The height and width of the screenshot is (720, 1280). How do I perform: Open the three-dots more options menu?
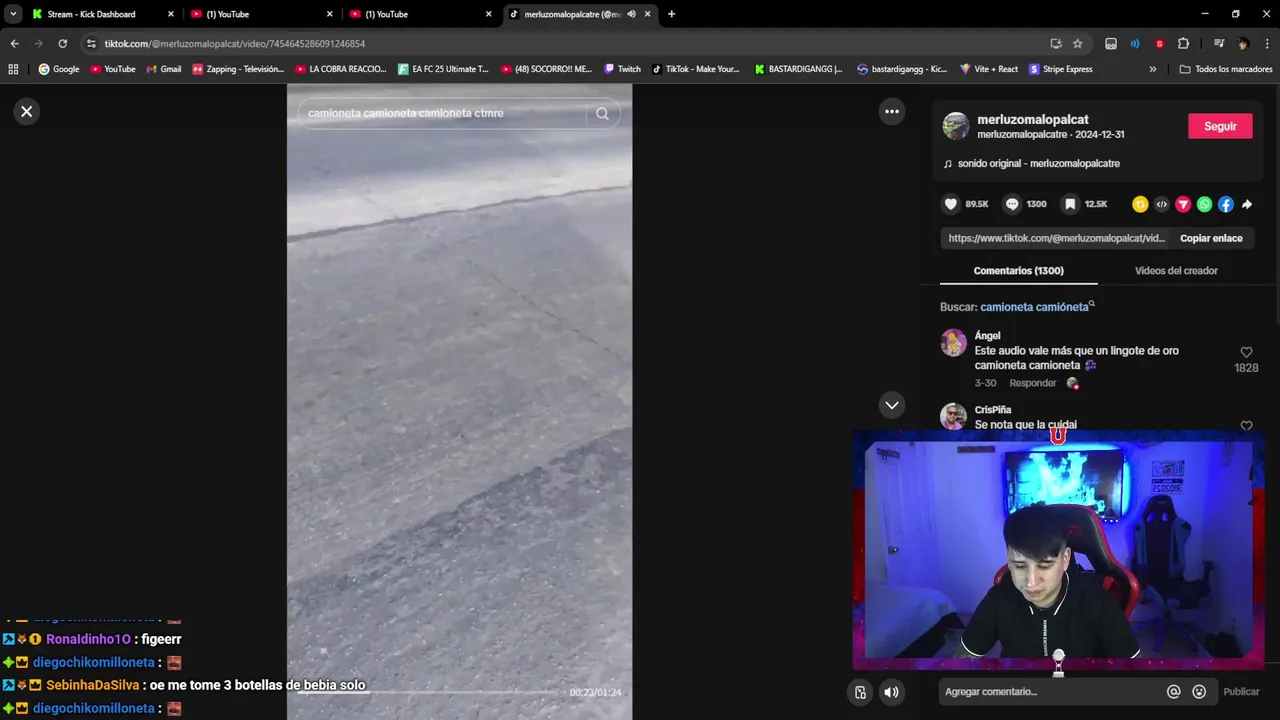click(x=892, y=111)
